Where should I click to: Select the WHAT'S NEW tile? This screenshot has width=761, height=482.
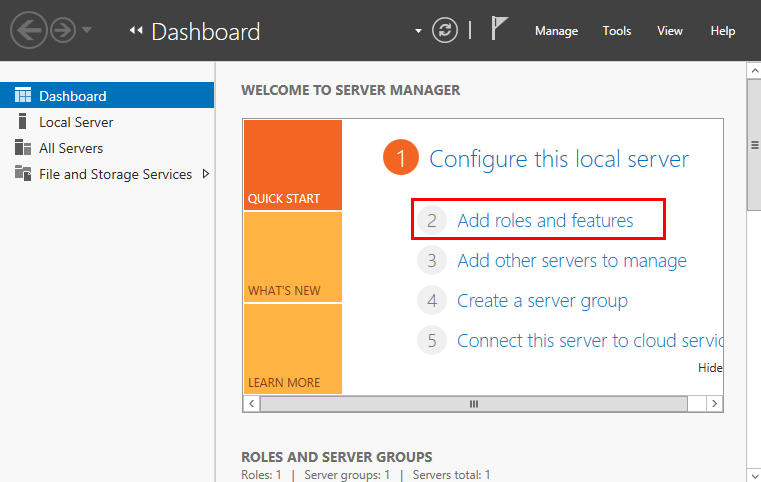293,257
